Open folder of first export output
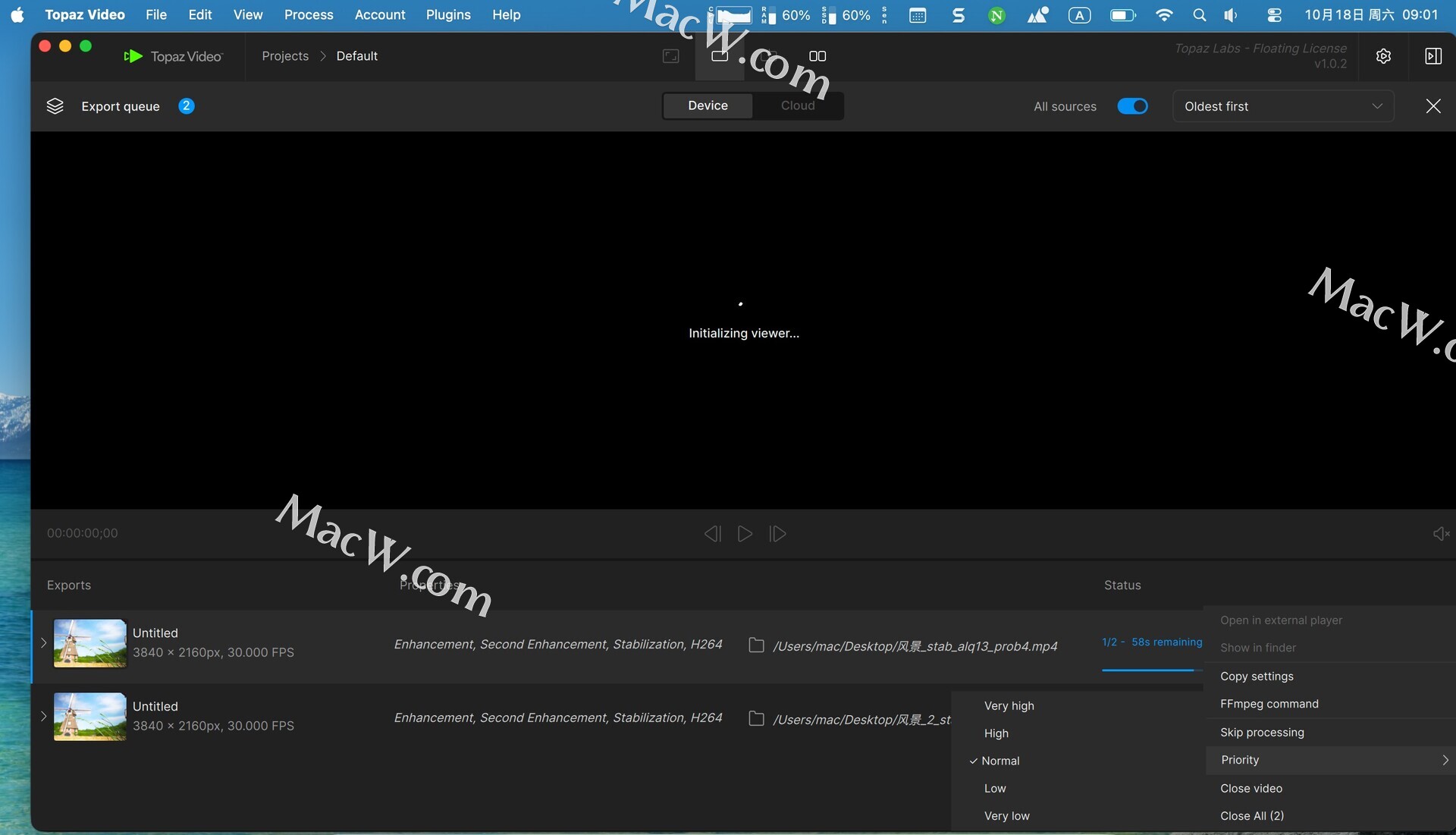The width and height of the screenshot is (1456, 835). (756, 645)
